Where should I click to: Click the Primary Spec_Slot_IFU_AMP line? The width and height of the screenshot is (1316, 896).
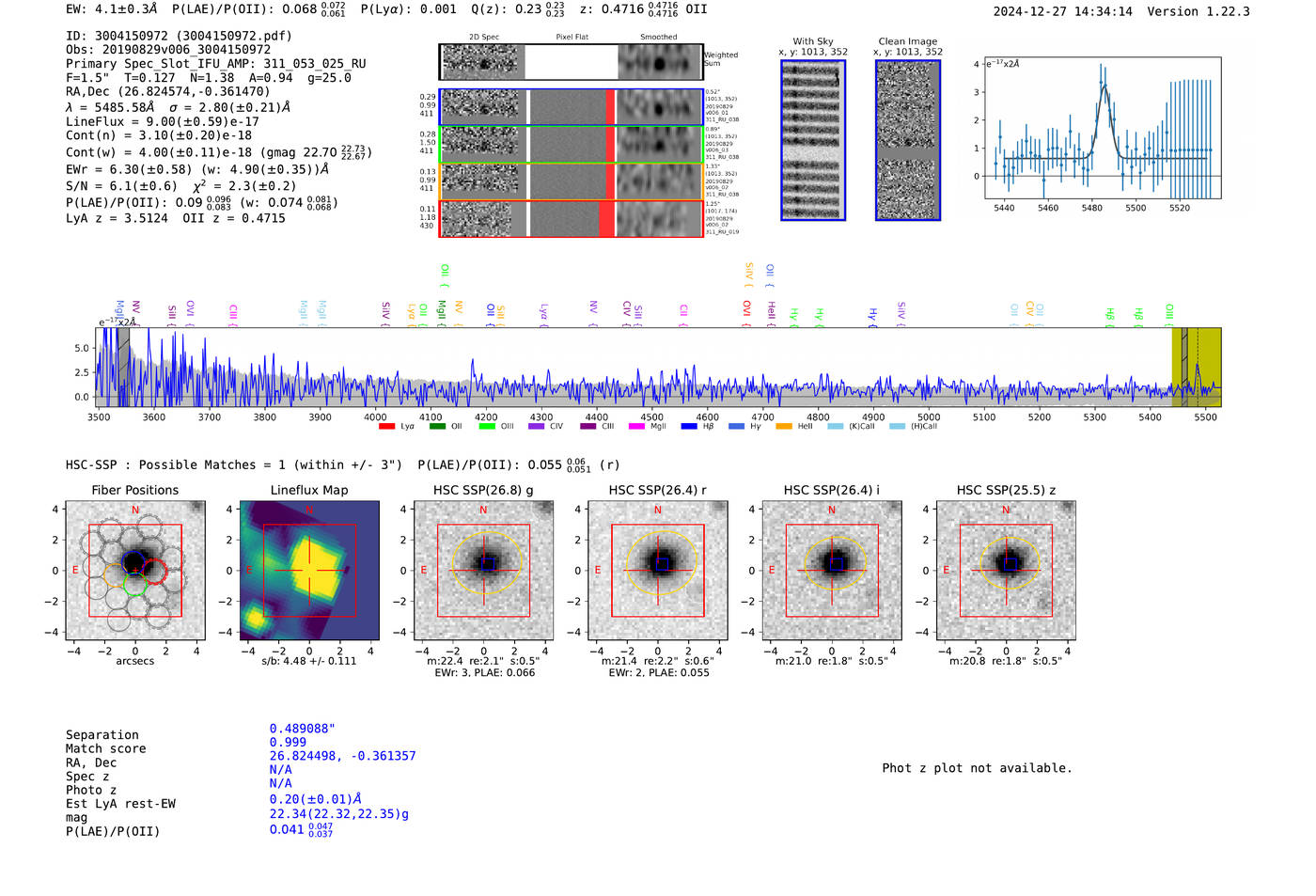[216, 64]
